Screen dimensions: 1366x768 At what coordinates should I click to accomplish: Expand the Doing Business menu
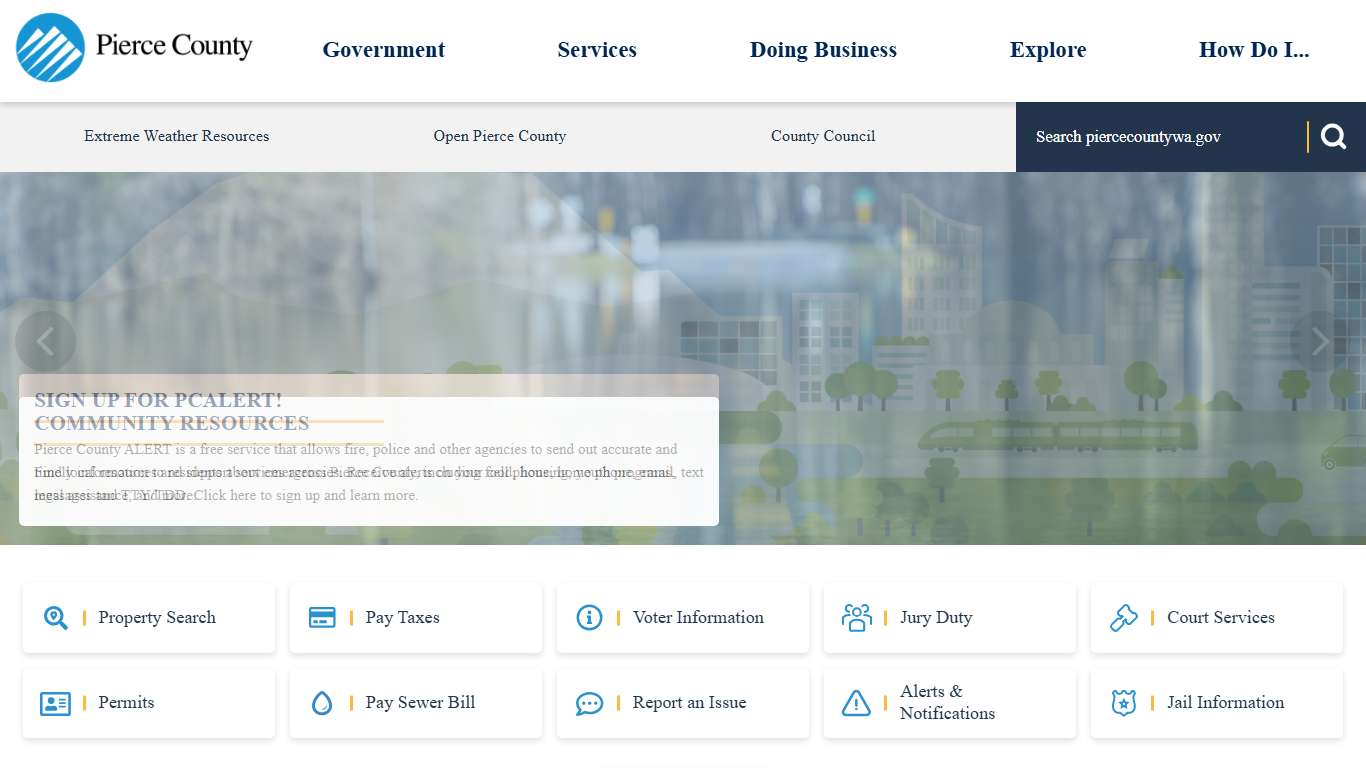(x=823, y=50)
